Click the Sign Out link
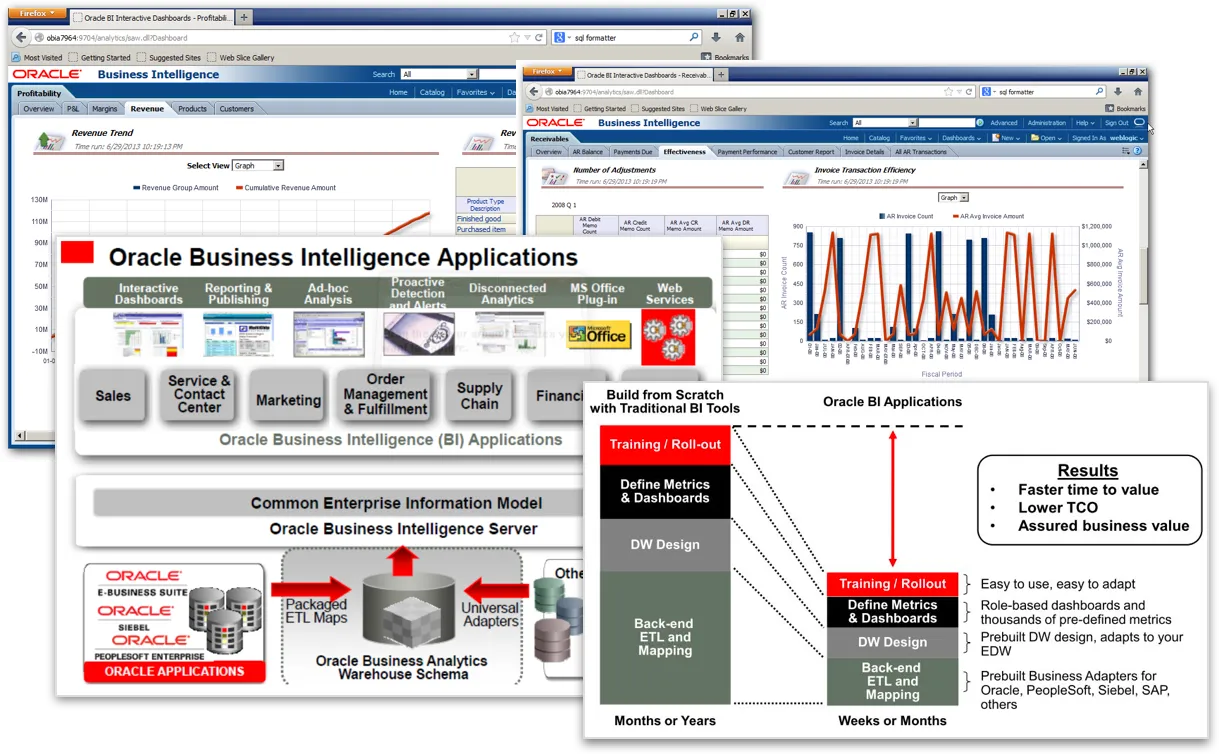Screen dimensions: 1220x754 tap(1116, 123)
